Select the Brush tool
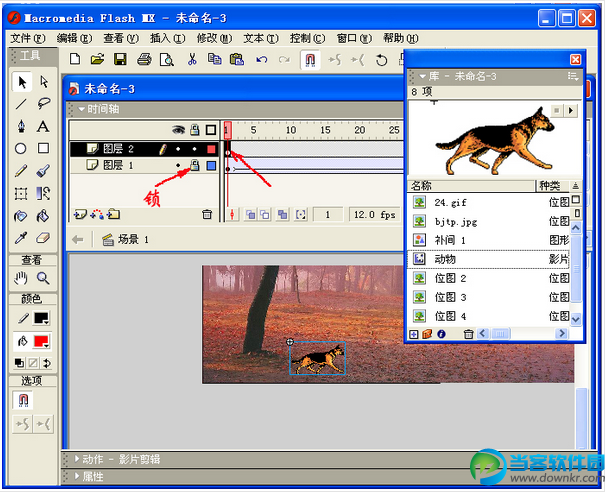 [43, 171]
